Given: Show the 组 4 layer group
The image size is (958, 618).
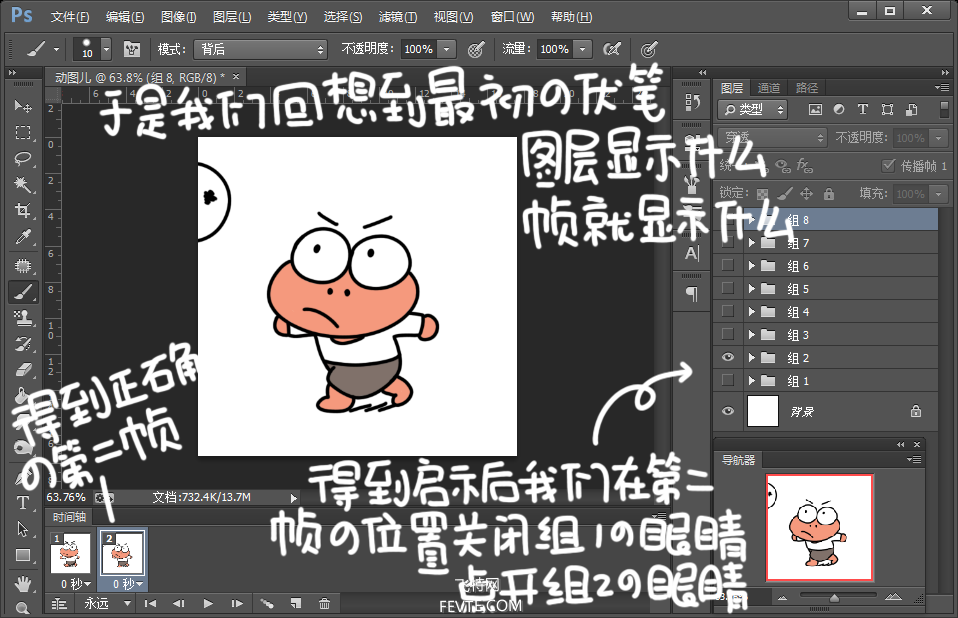Looking at the screenshot, I should point(728,311).
